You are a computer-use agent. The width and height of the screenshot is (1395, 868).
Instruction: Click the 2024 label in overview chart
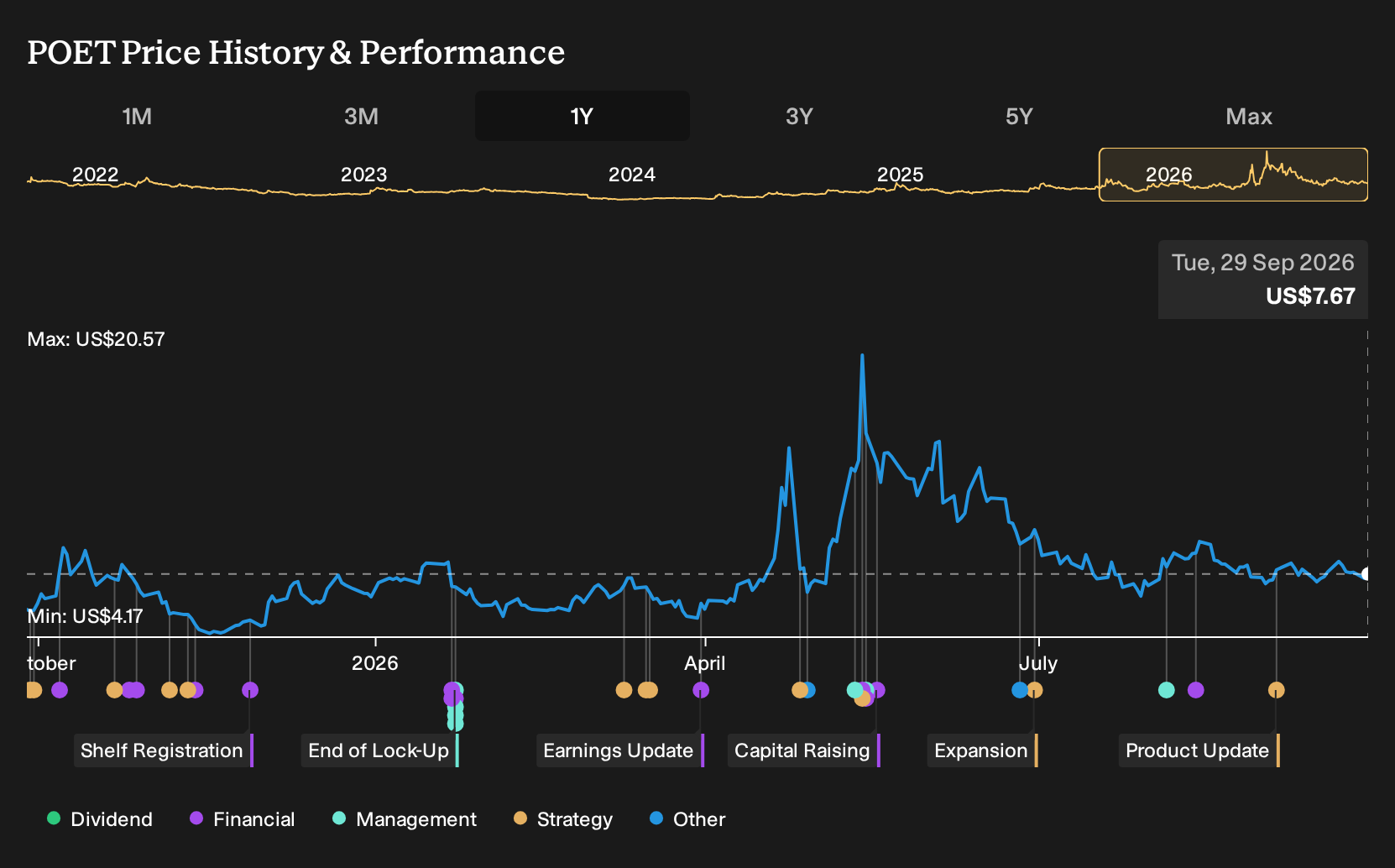[631, 175]
